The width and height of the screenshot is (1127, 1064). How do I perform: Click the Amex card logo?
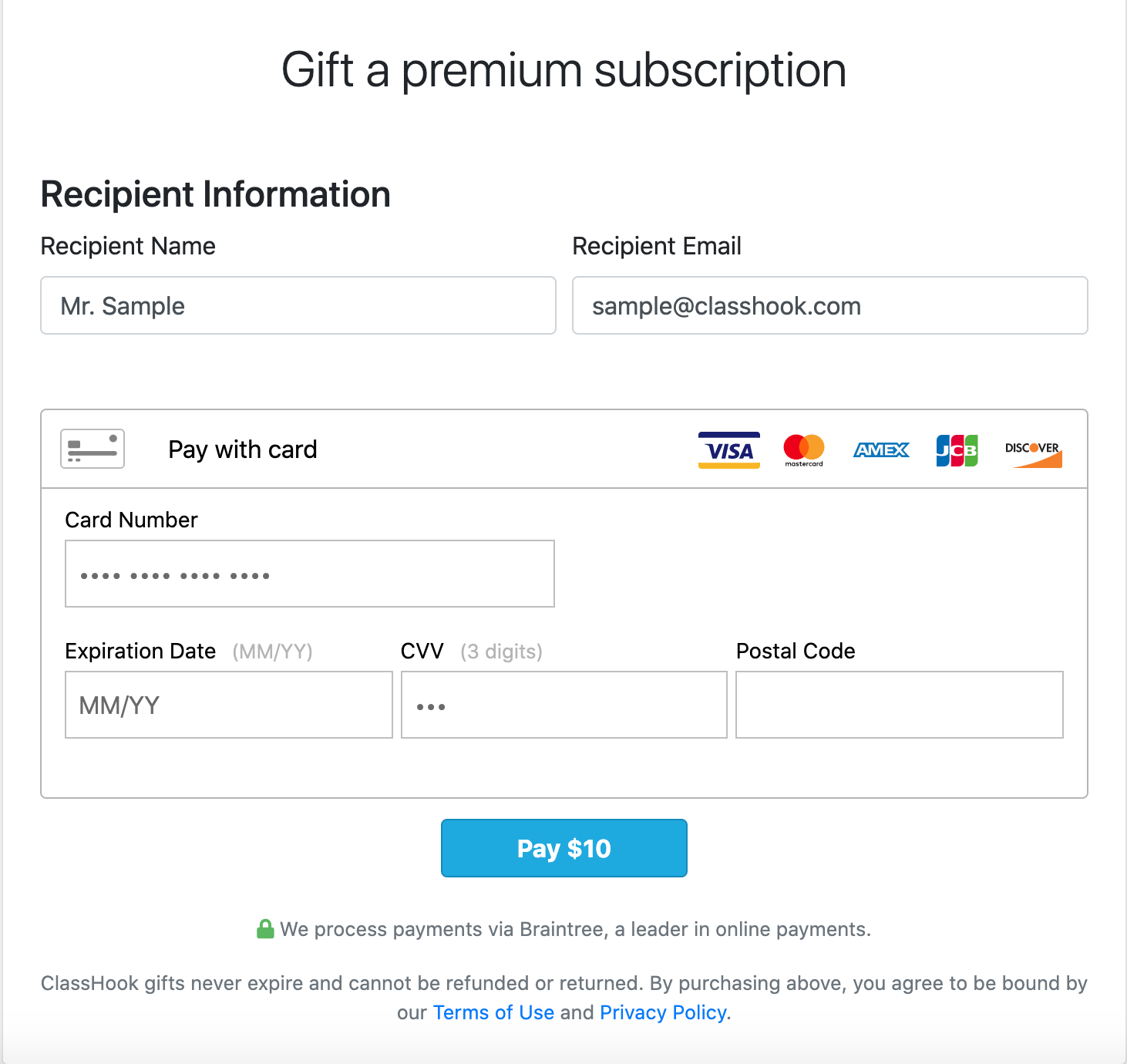(881, 450)
